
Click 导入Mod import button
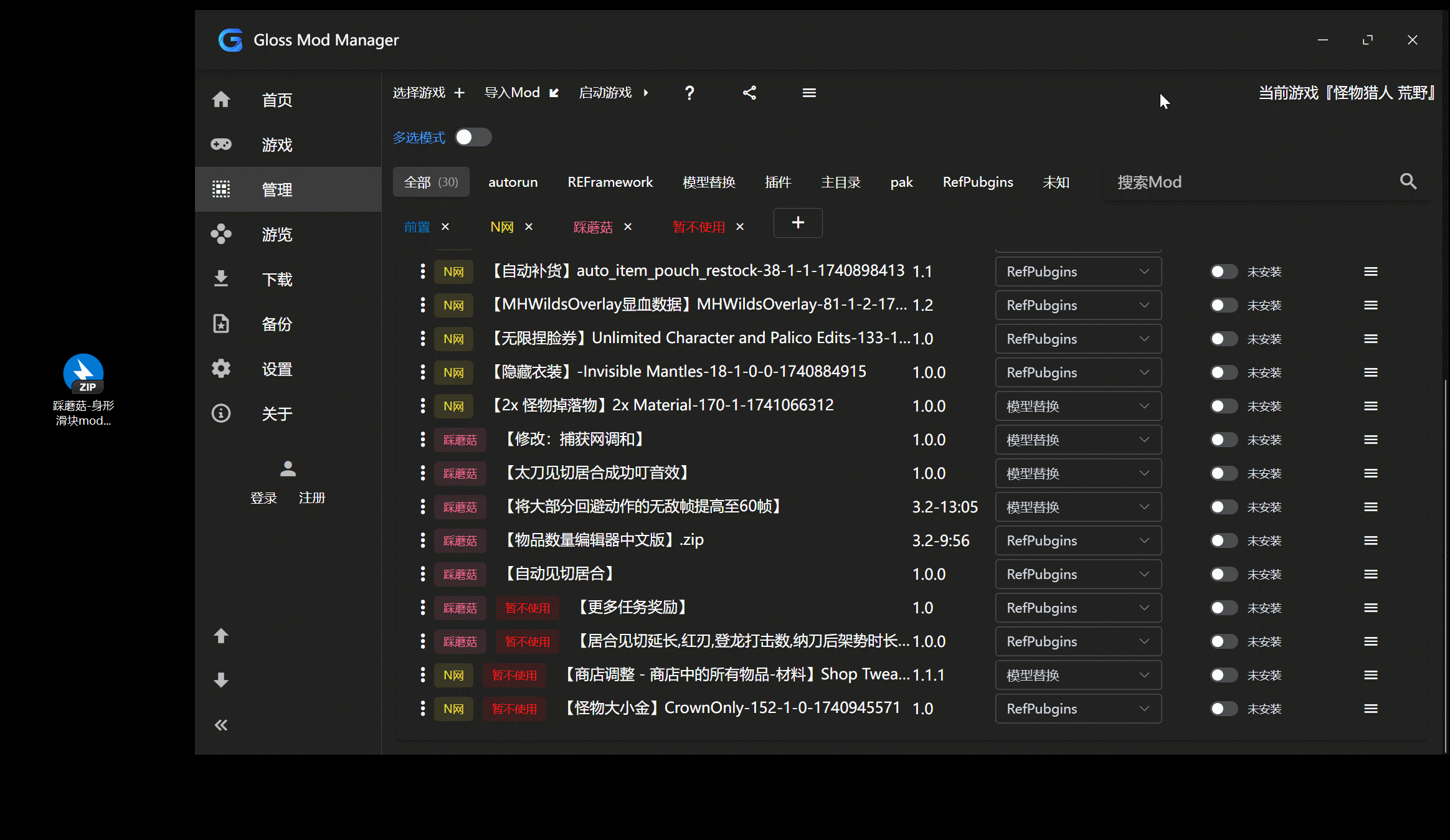click(x=522, y=93)
